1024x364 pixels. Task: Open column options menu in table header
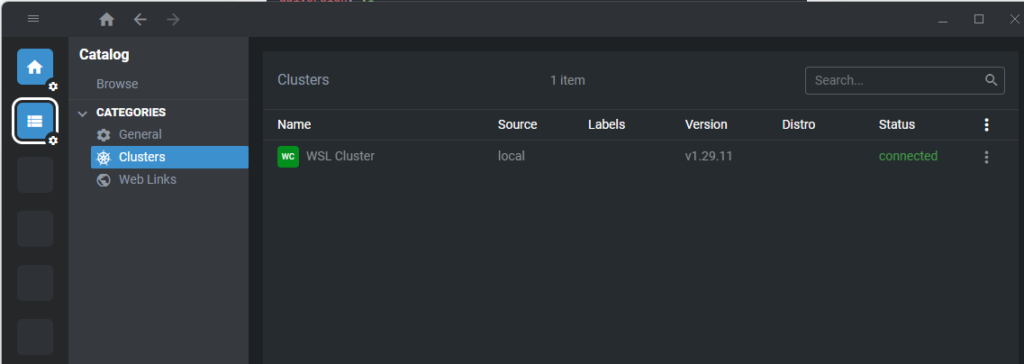(986, 125)
